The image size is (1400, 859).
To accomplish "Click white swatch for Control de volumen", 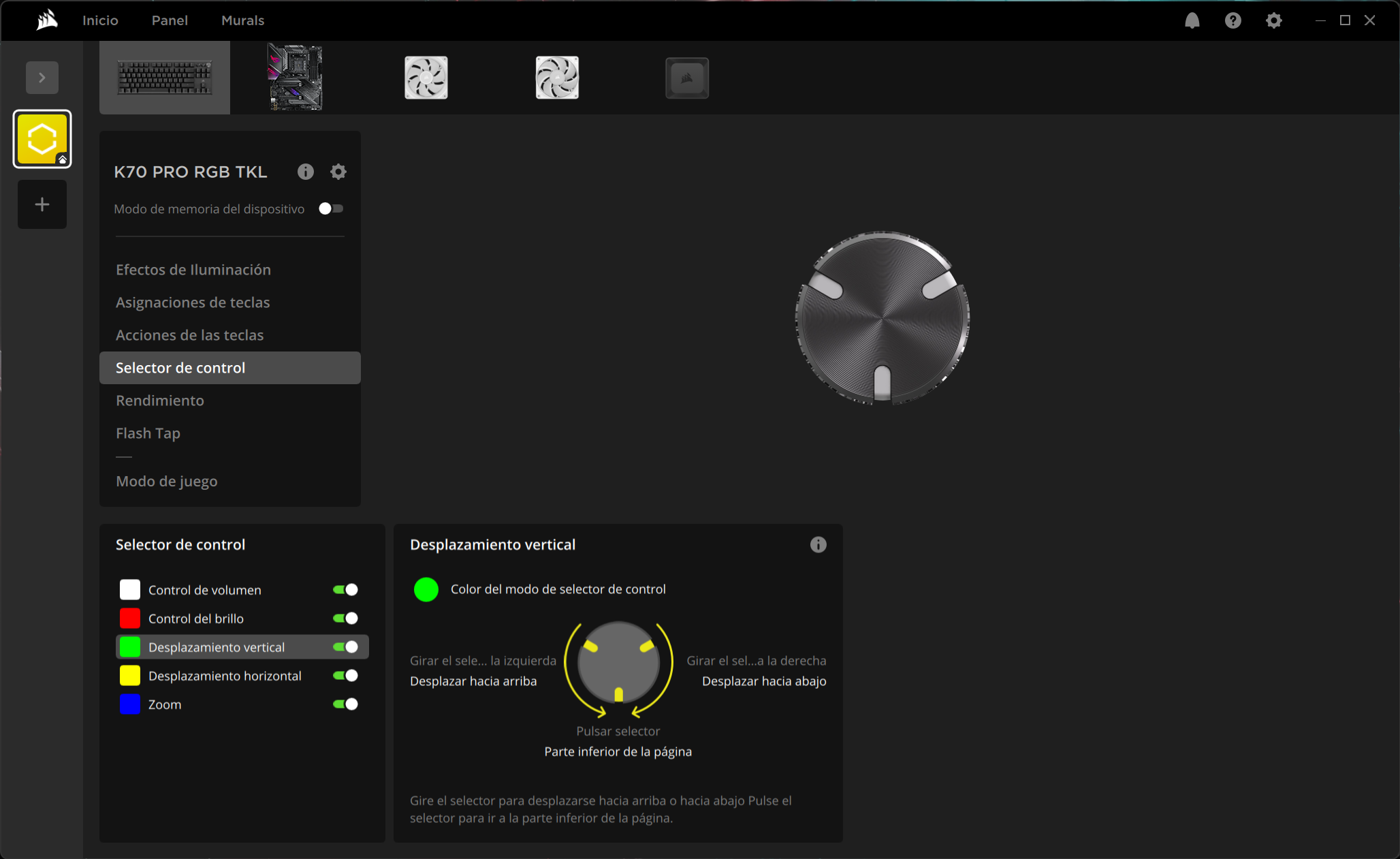I will coord(130,590).
